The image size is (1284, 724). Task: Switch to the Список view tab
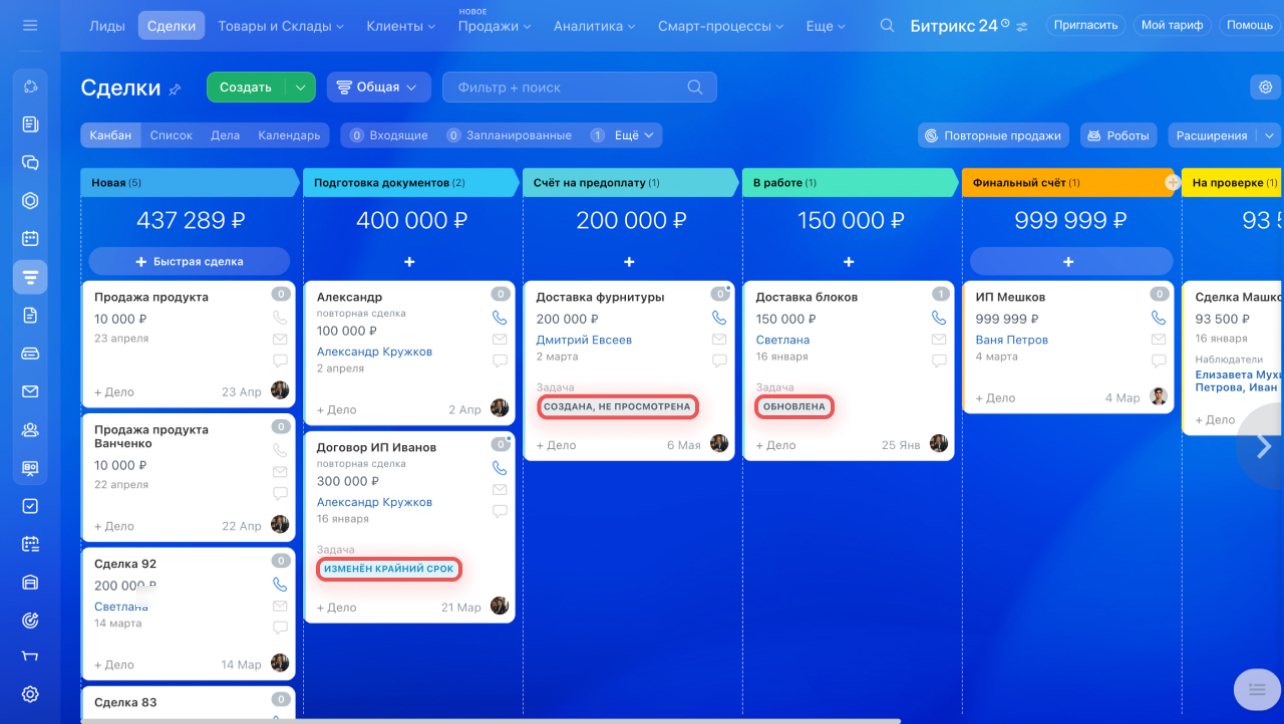click(x=171, y=135)
